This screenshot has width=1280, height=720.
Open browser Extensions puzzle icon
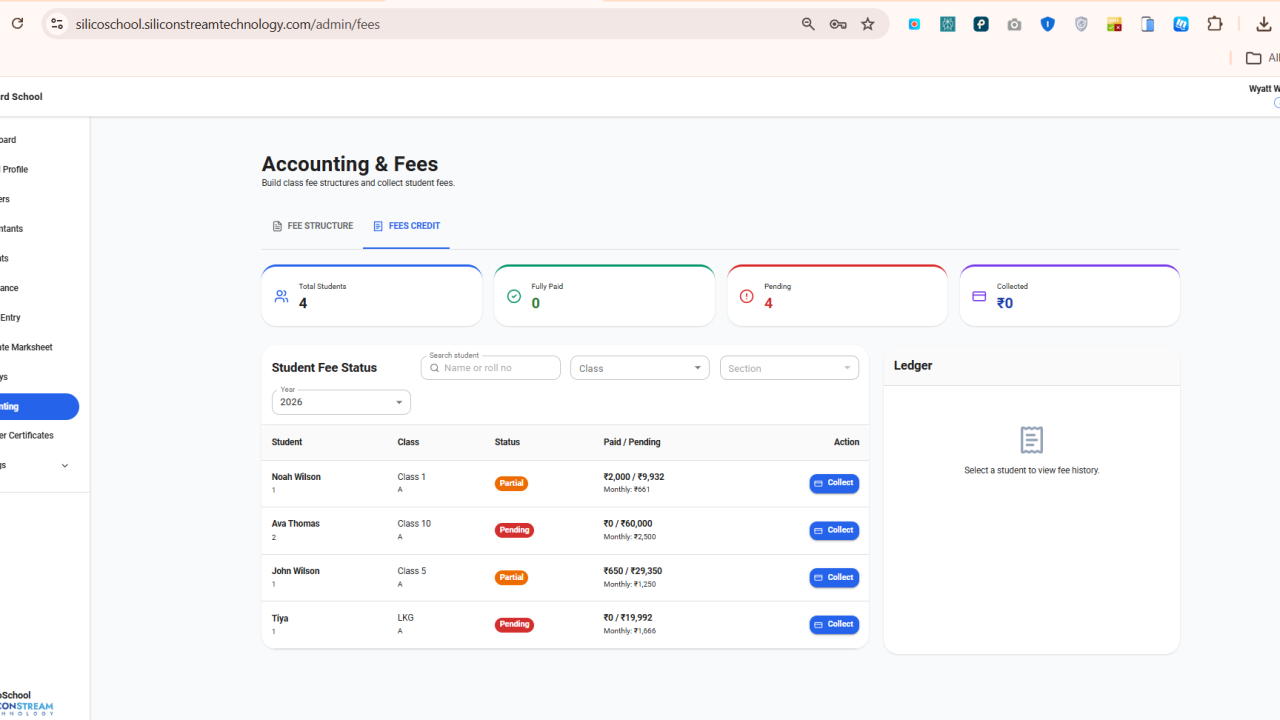(1215, 24)
